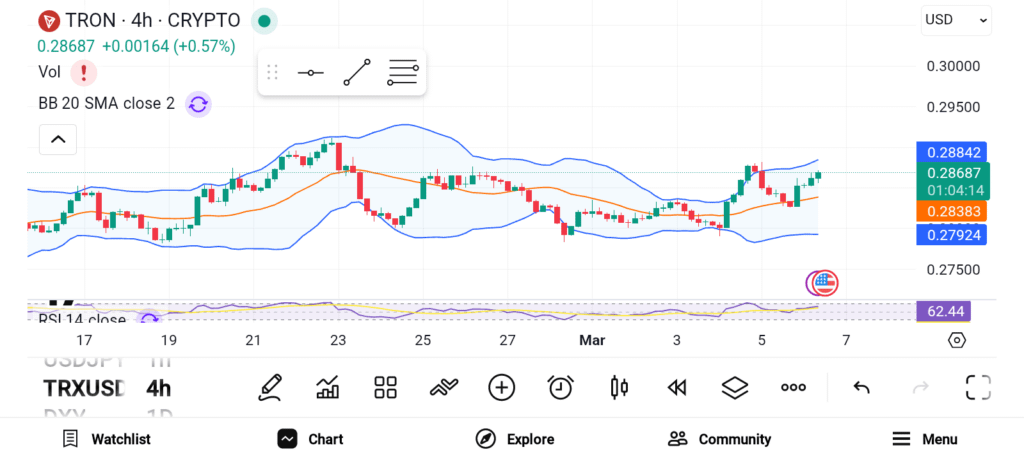
Task: Open the four-squares layout icon
Action: point(385,387)
